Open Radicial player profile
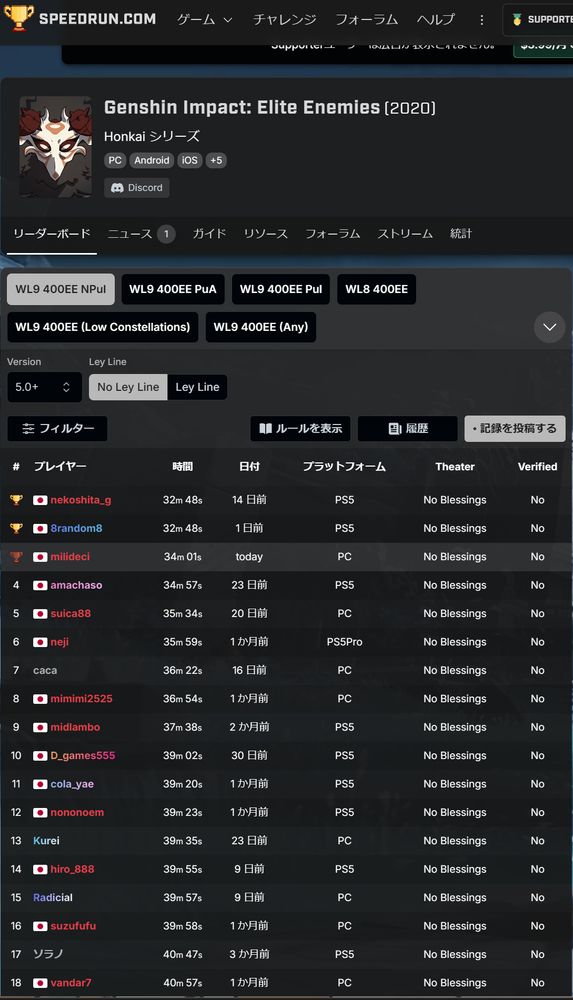573x1000 pixels. [52, 897]
